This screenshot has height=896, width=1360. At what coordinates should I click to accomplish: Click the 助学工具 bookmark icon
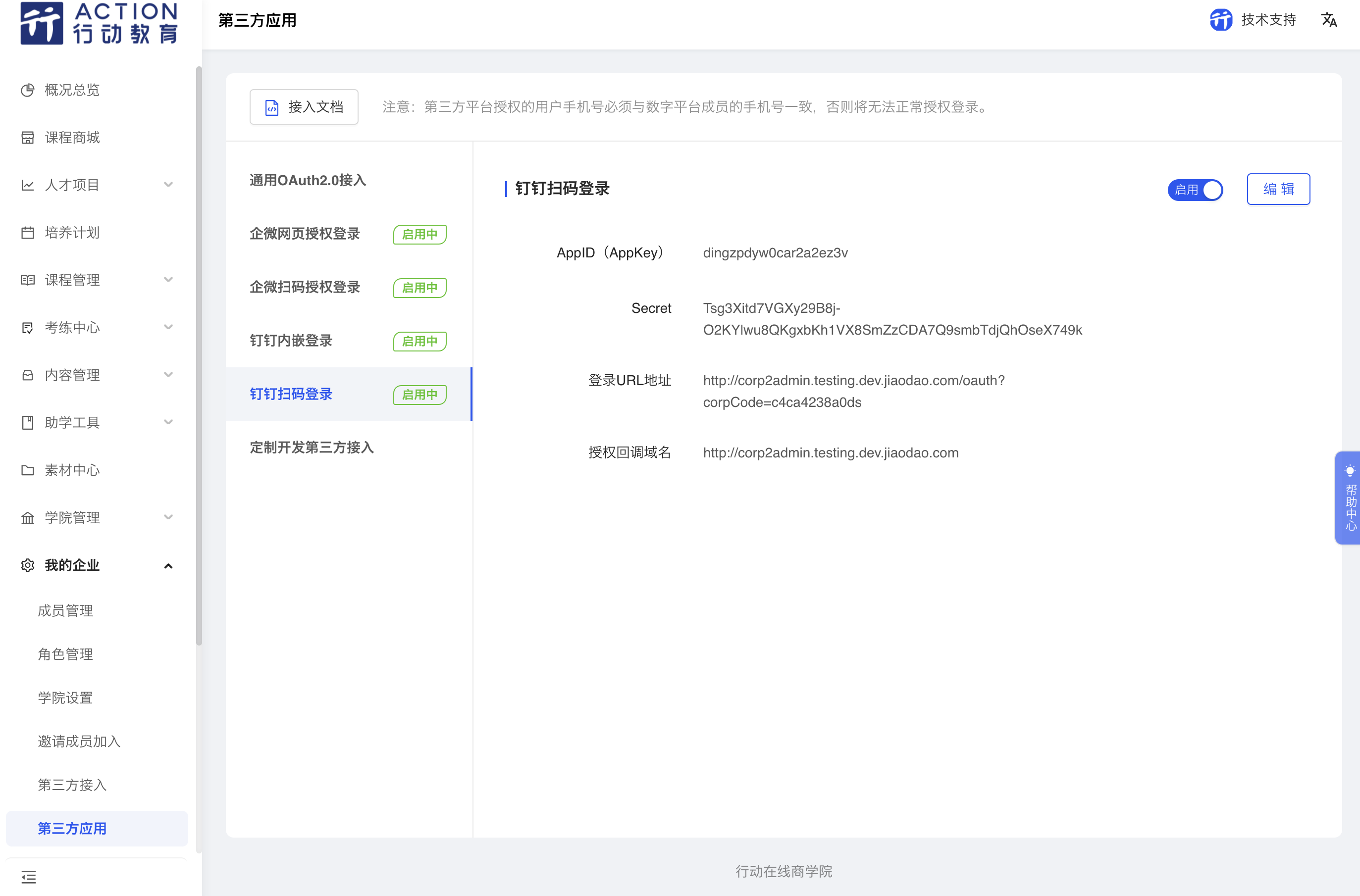point(27,422)
